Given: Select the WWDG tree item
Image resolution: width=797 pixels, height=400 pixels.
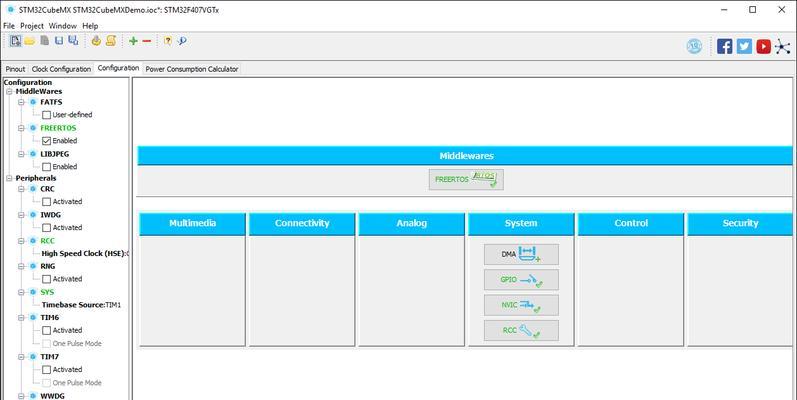Looking at the screenshot, I should (52, 396).
